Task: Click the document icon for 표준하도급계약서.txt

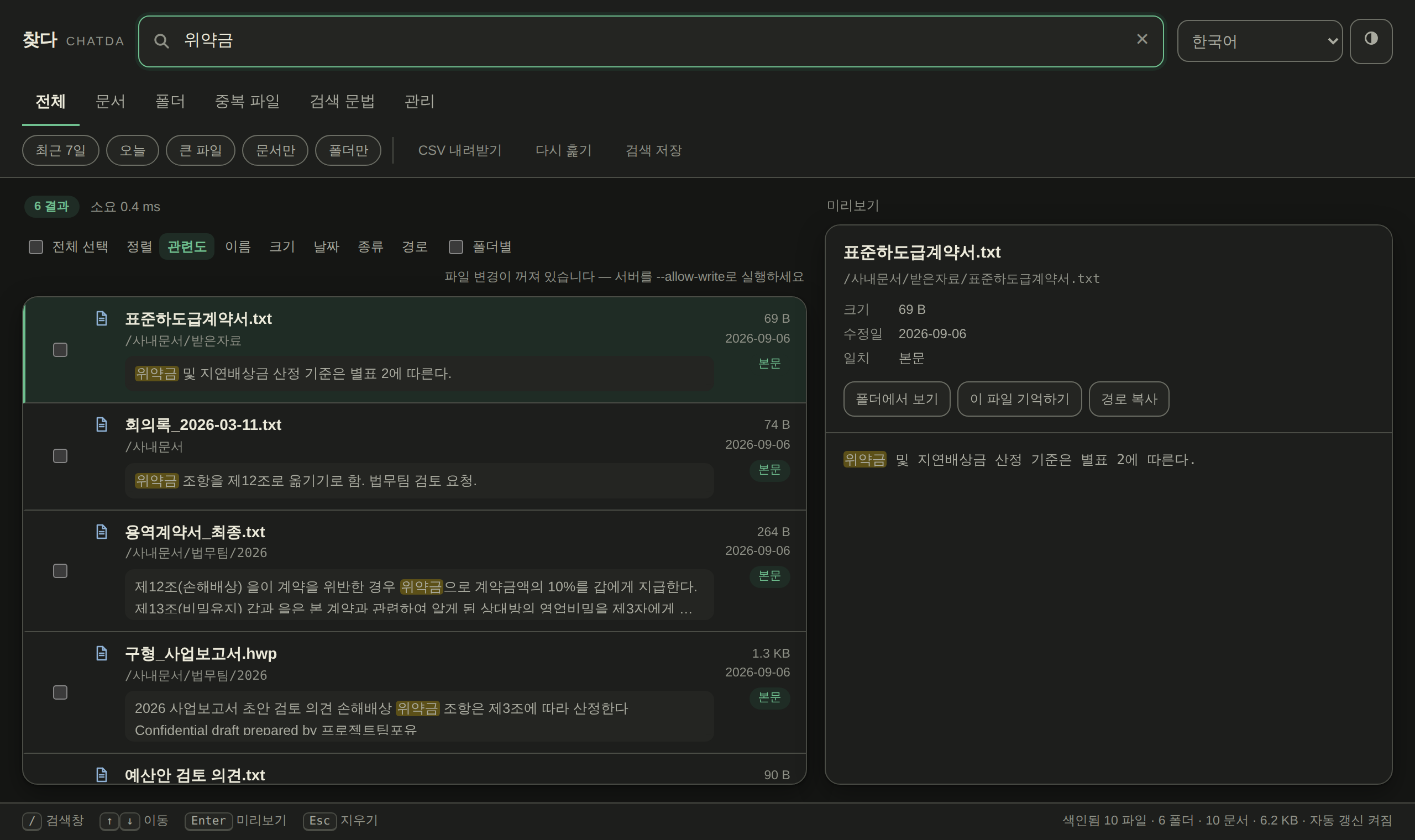Action: point(101,319)
